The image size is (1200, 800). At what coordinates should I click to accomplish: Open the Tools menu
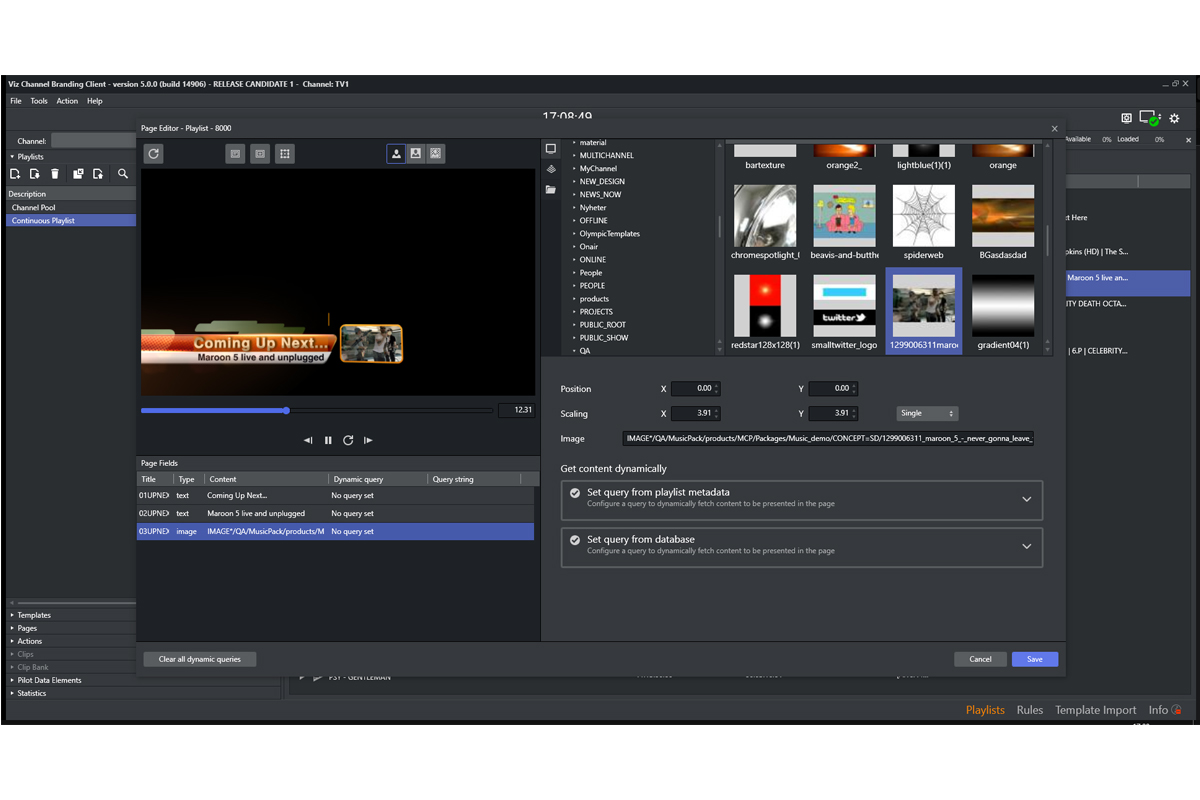38,101
